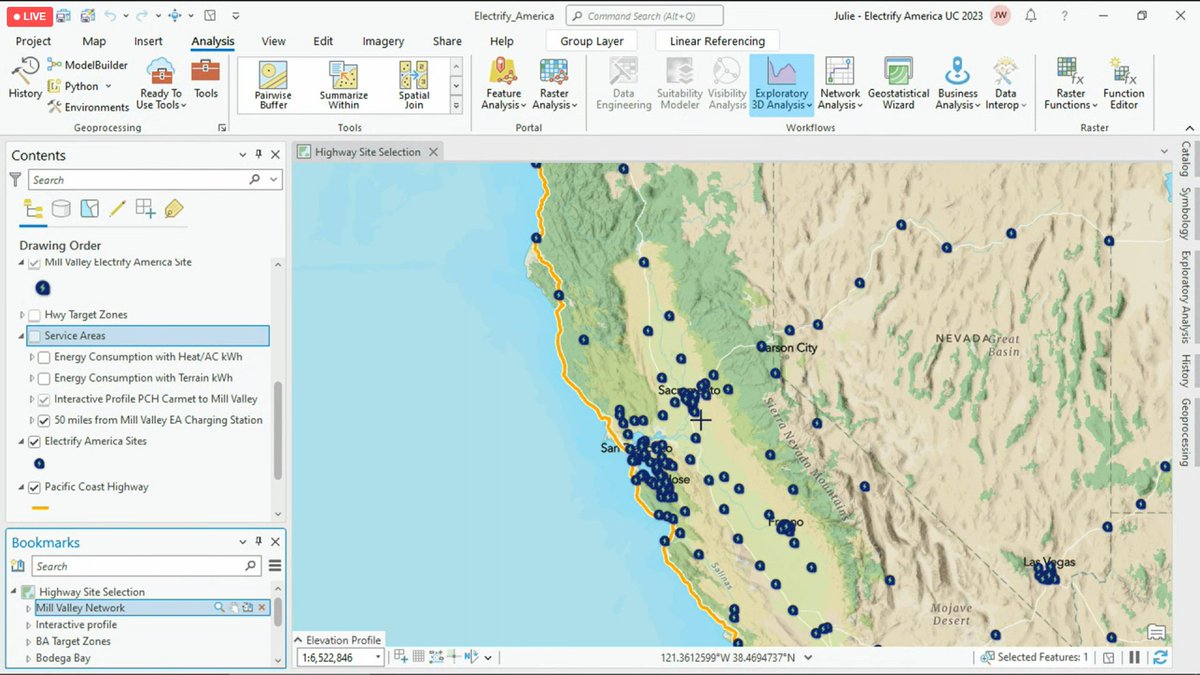Pause map drawing in status bar
Viewport: 1200px width, 675px height.
(x=1135, y=657)
